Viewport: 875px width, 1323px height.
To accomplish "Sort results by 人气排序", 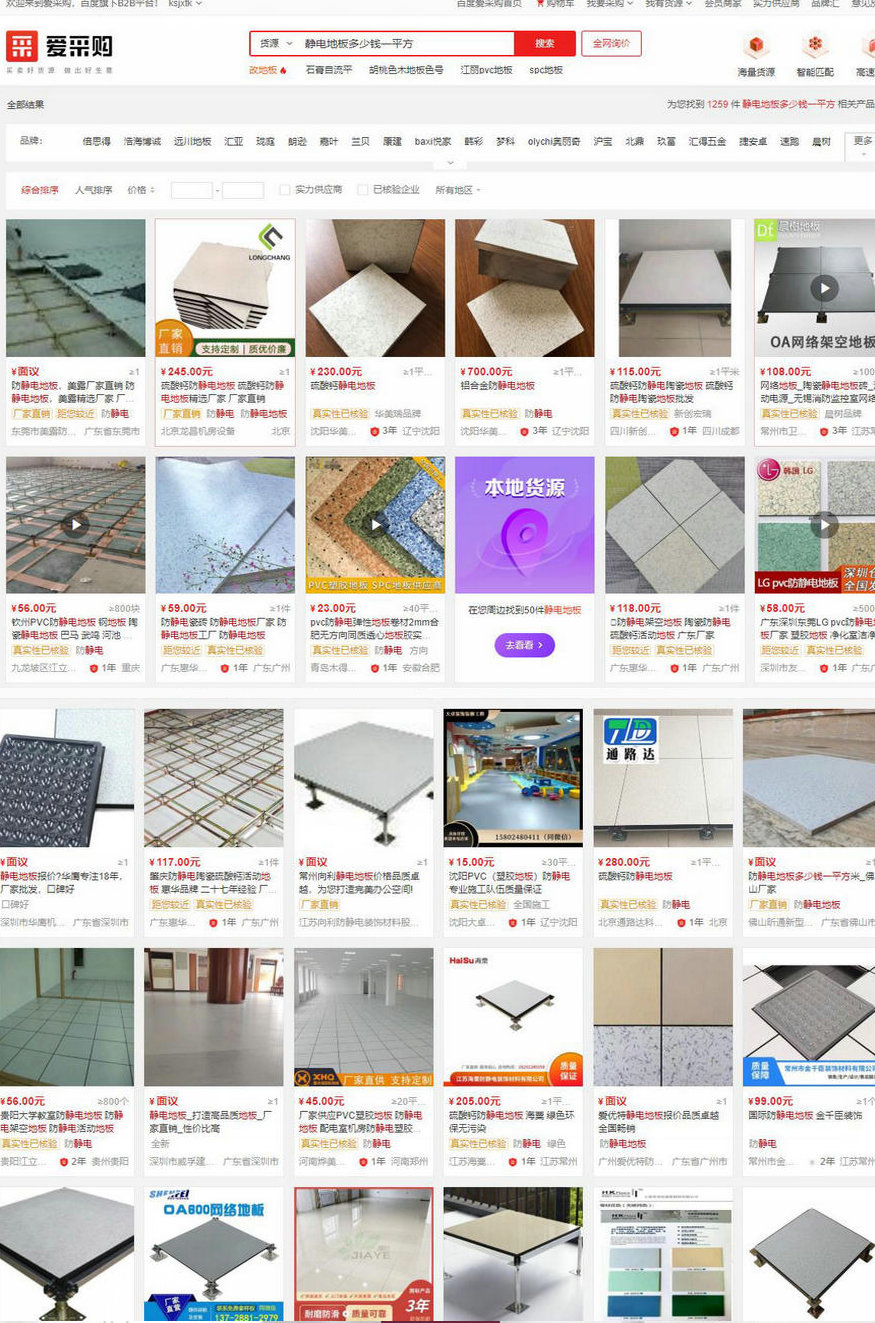I will pyautogui.click(x=93, y=190).
